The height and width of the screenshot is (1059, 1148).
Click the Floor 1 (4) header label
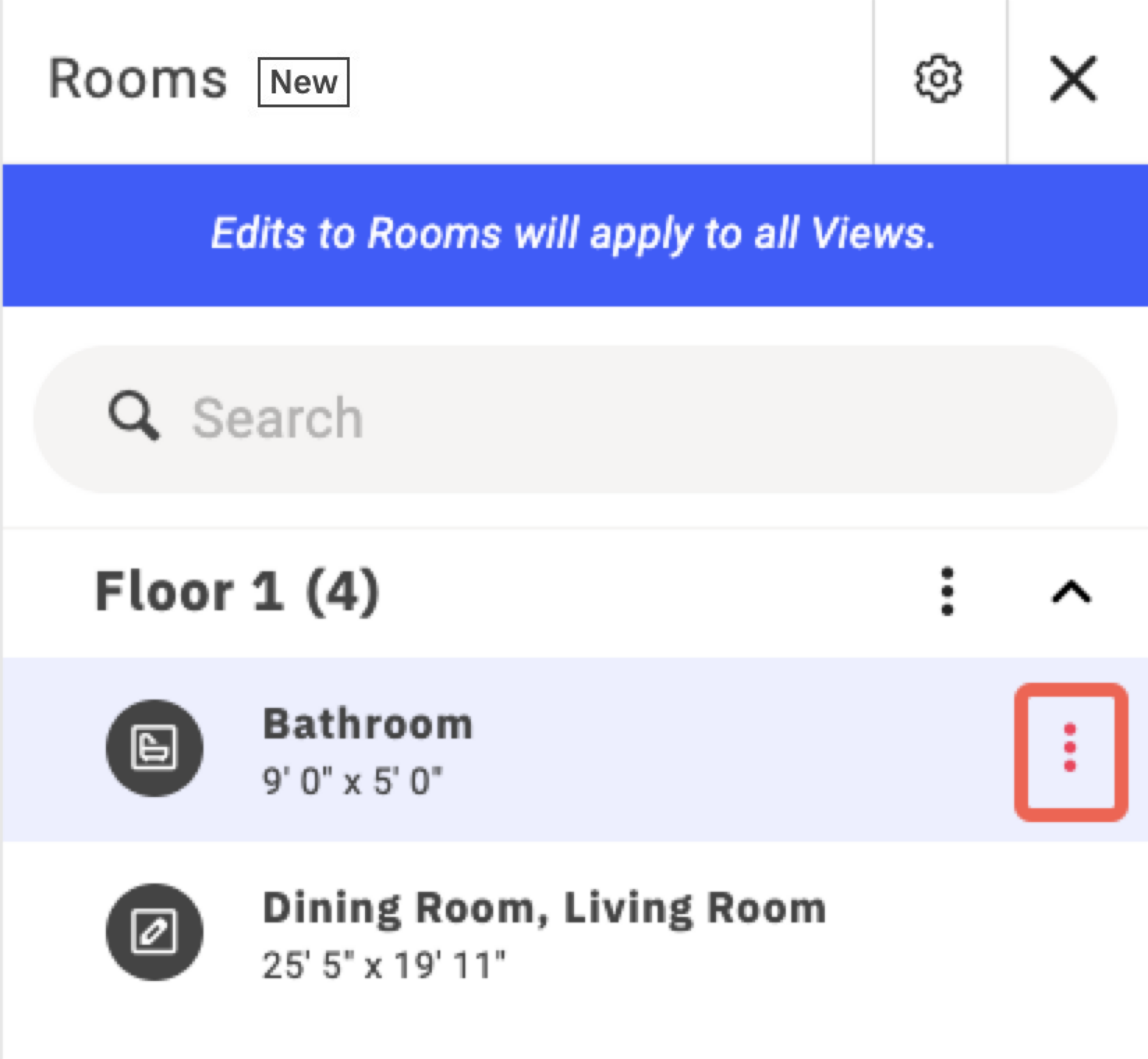[x=237, y=592]
